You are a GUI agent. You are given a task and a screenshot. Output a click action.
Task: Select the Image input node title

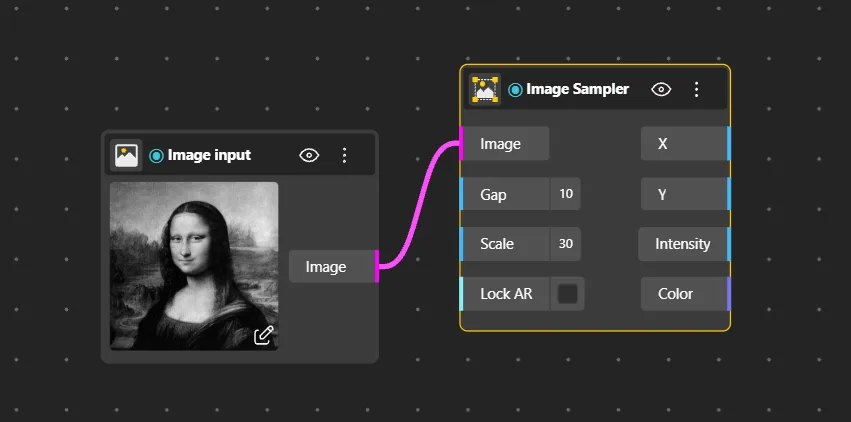coord(209,155)
